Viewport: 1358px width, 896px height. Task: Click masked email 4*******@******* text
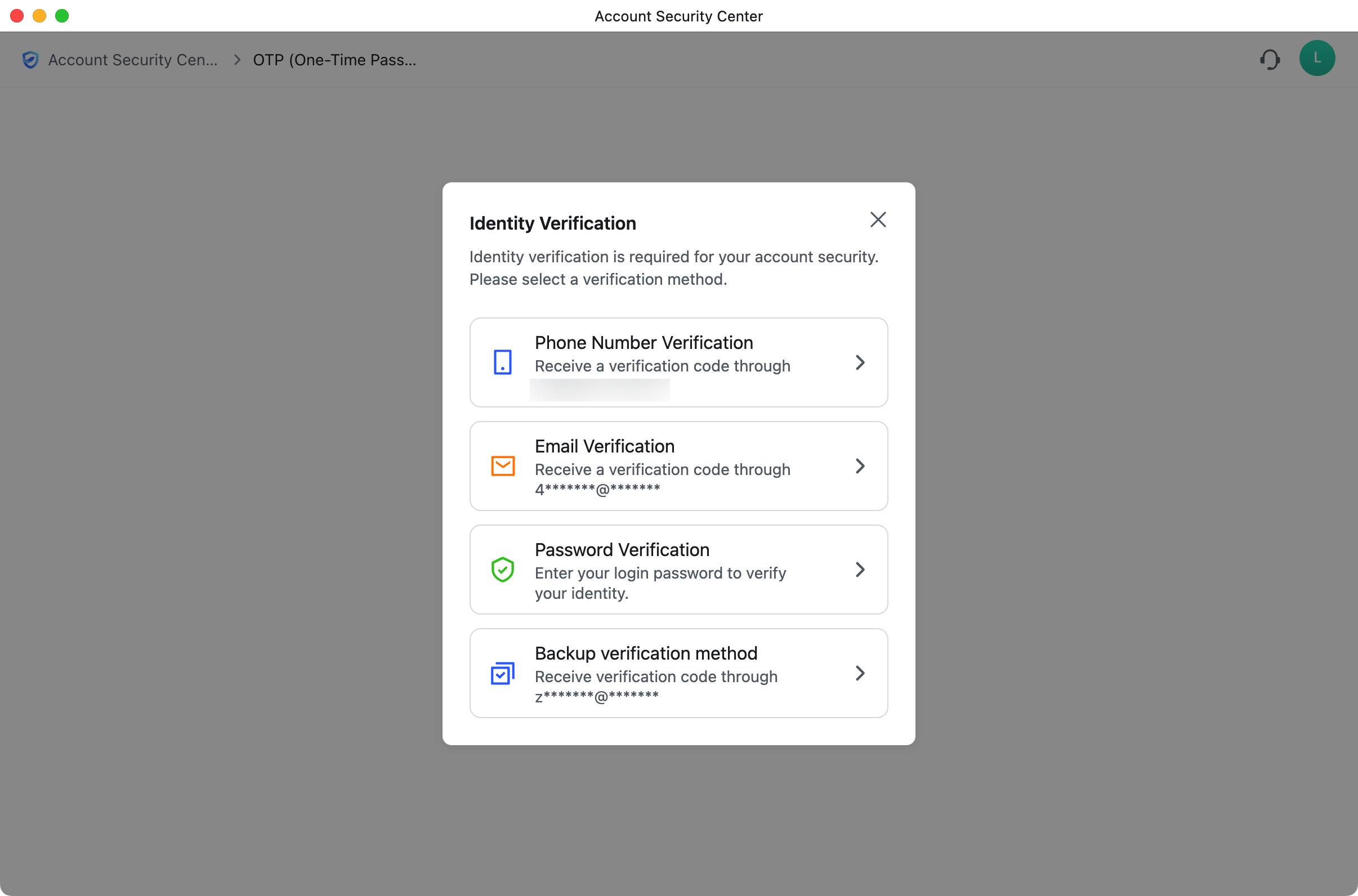coord(597,489)
